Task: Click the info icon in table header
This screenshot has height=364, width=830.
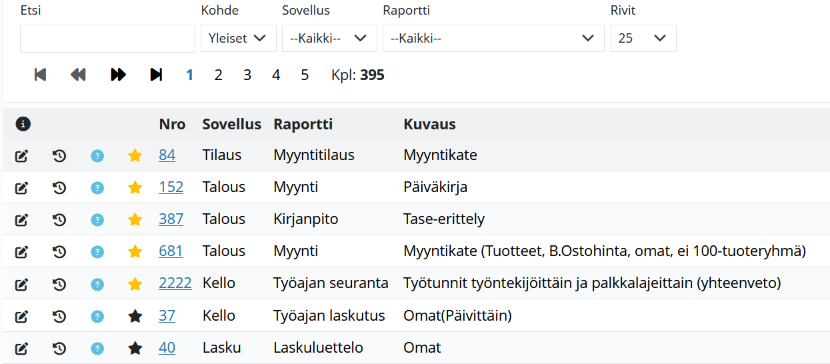Action: coord(23,124)
